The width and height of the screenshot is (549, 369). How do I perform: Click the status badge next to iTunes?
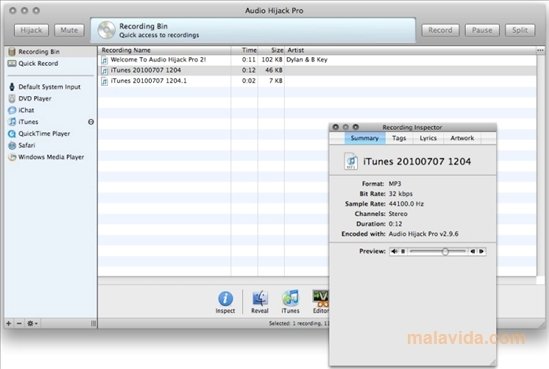coord(91,122)
